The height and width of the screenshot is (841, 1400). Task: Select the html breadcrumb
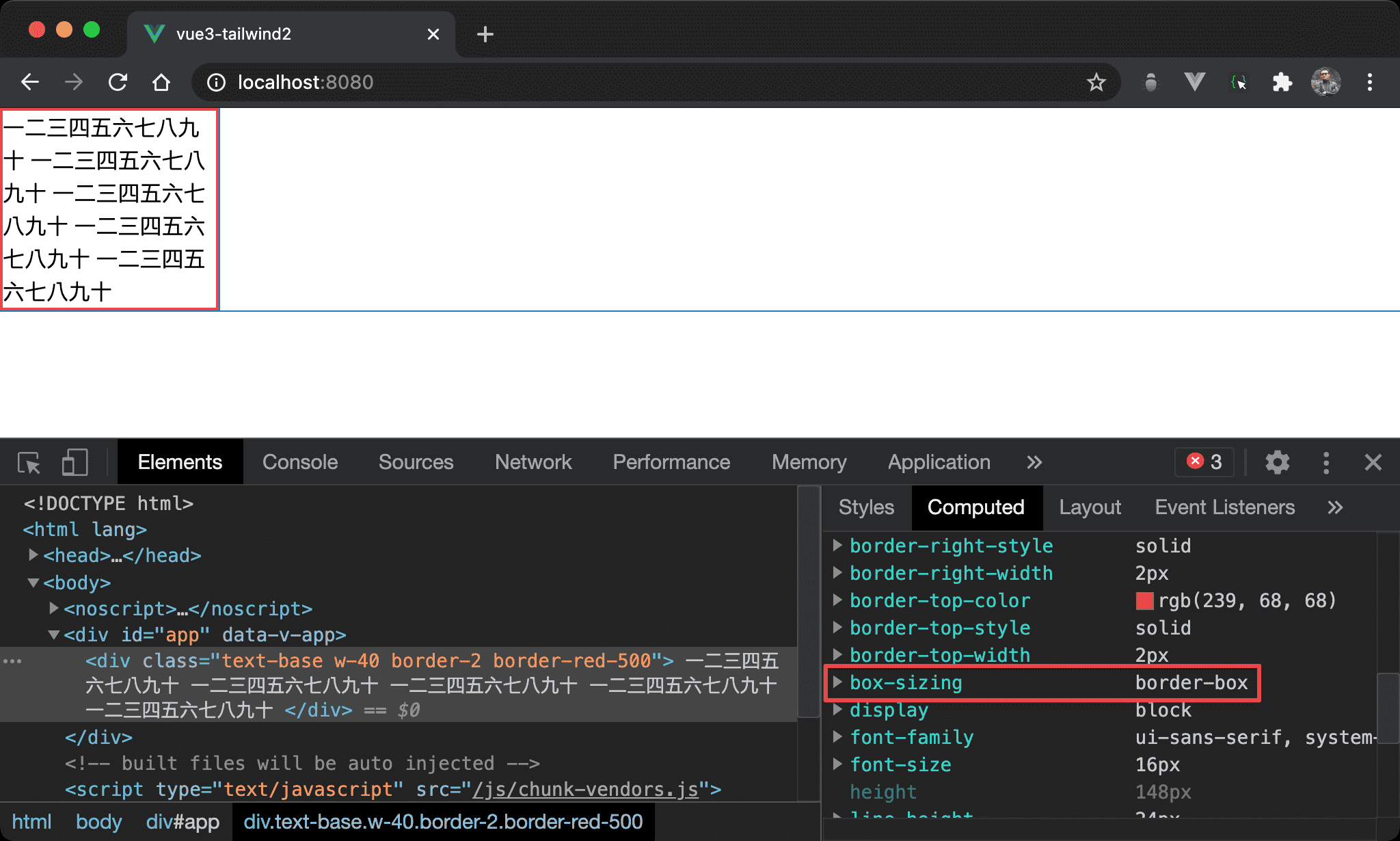click(x=32, y=822)
